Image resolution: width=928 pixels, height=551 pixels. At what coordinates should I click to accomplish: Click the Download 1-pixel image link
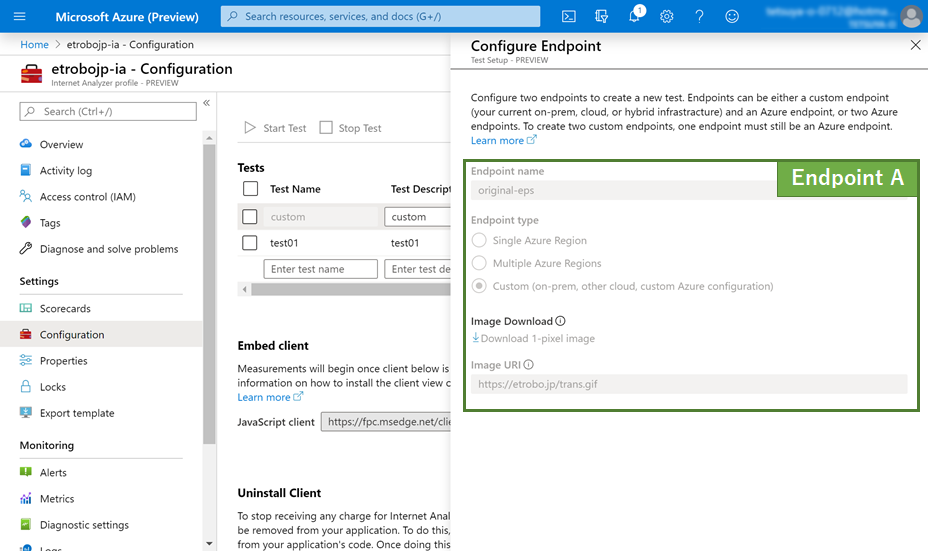click(534, 339)
